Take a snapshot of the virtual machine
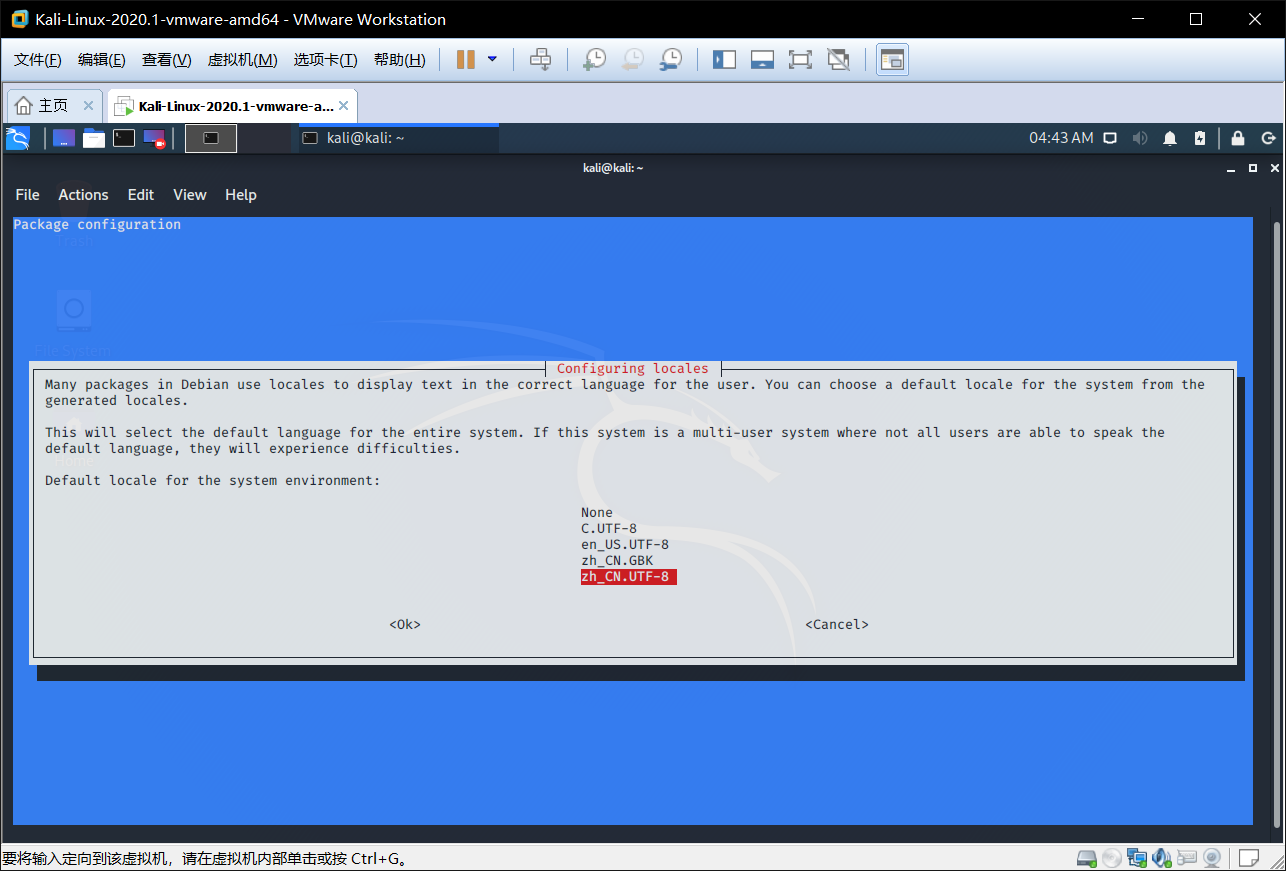Image resolution: width=1286 pixels, height=871 pixels. click(594, 60)
